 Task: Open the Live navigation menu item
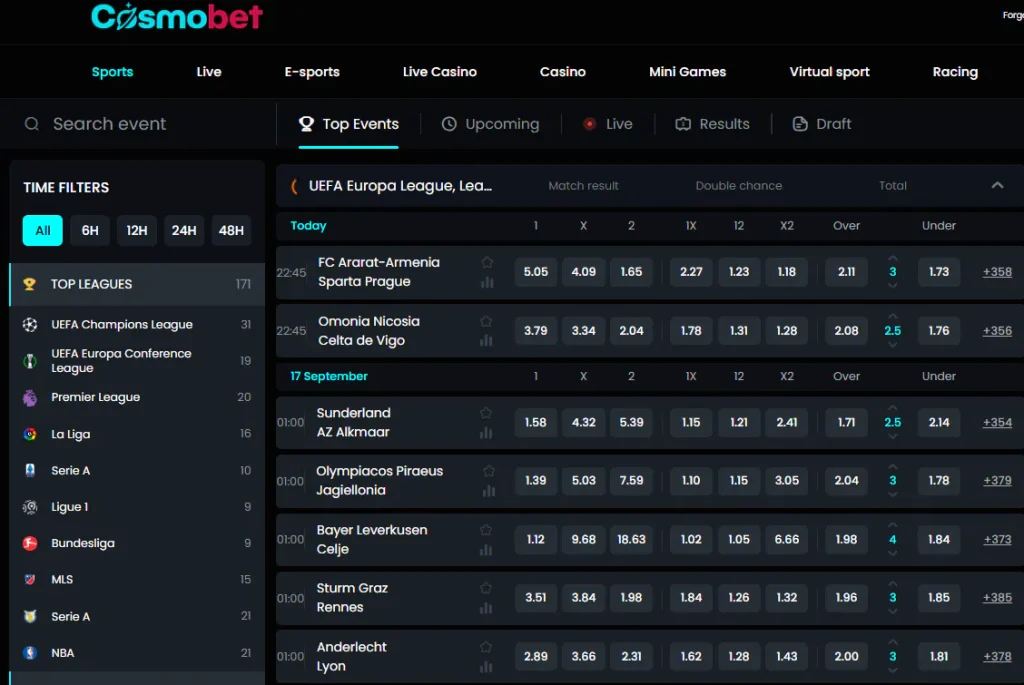pyautogui.click(x=209, y=72)
